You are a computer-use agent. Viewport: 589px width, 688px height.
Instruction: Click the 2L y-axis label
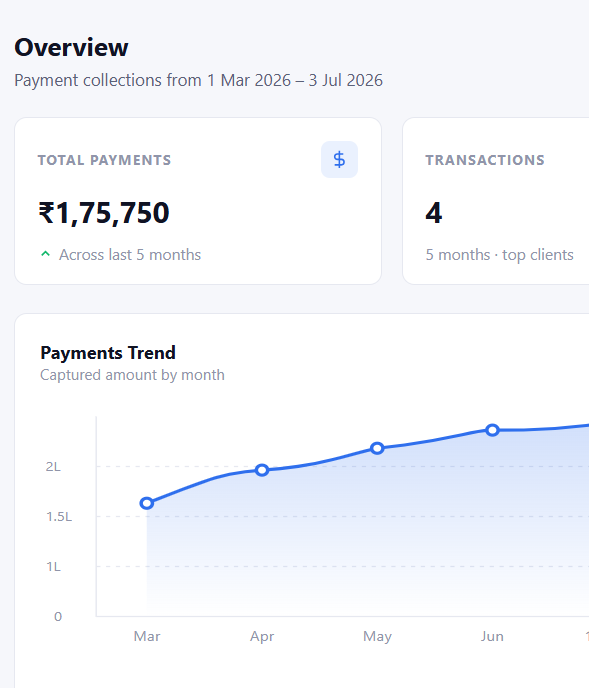53,466
